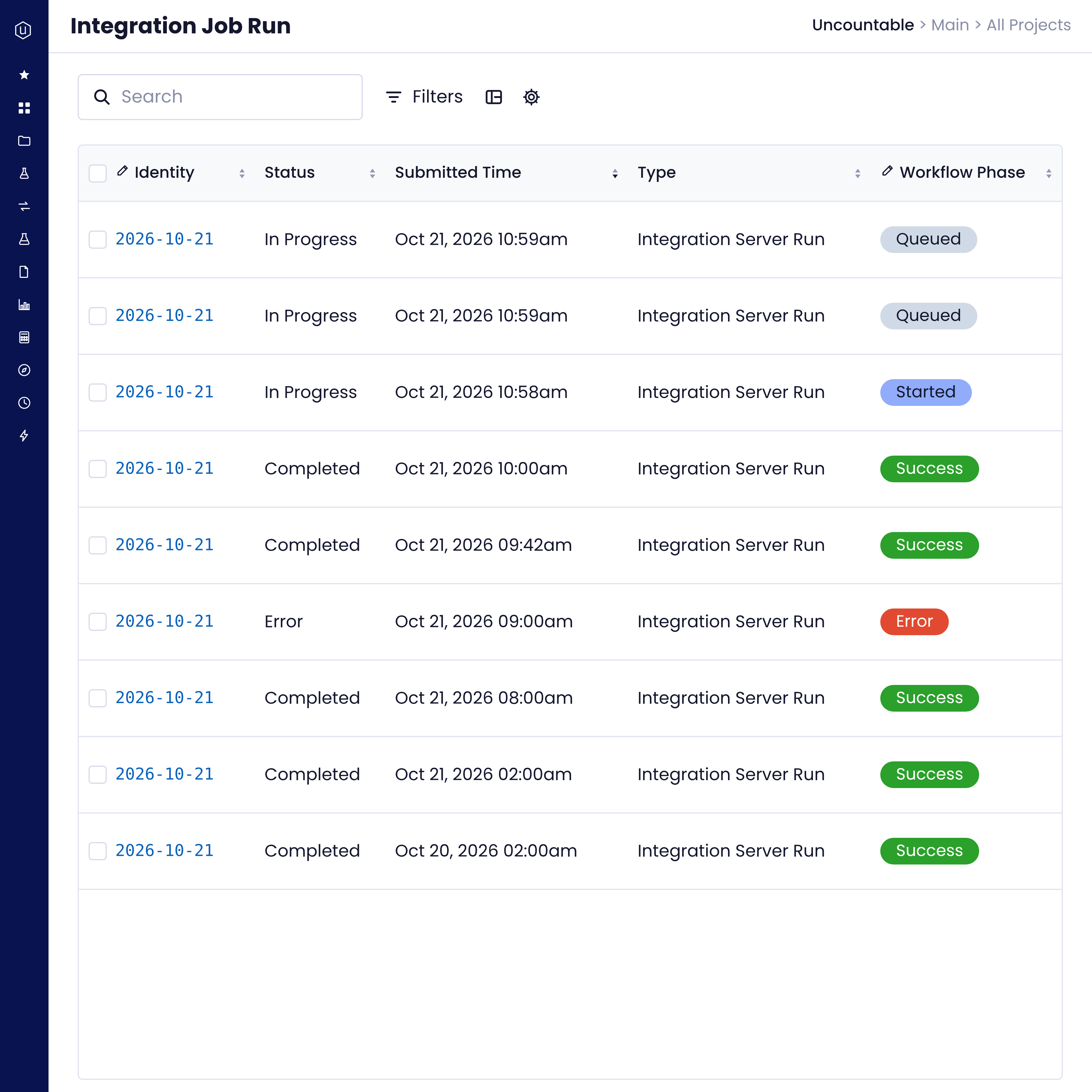
Task: Open the table layout columns icon
Action: coord(494,97)
